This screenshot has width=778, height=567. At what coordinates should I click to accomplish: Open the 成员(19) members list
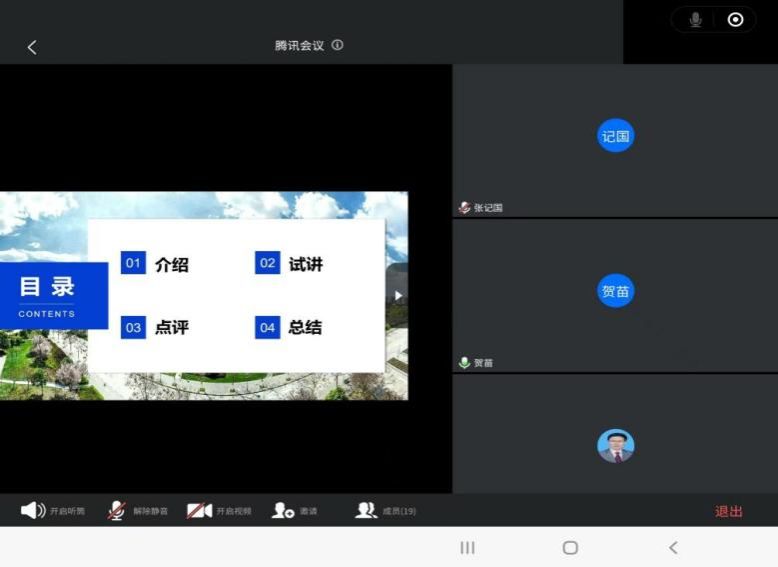[x=385, y=511]
